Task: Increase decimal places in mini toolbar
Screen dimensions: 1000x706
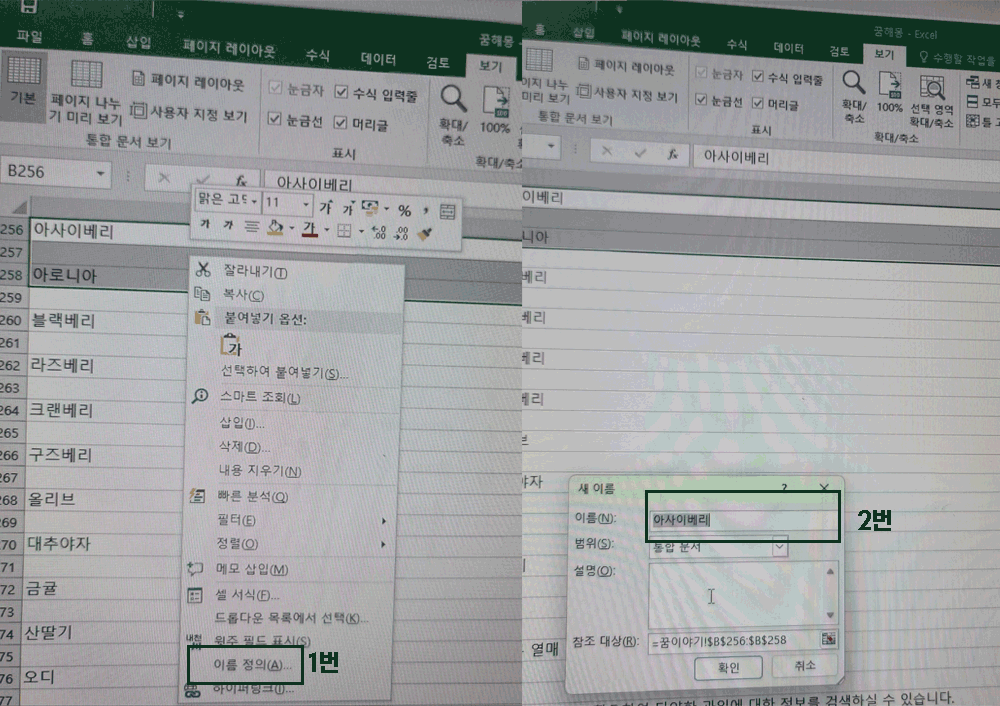Action: point(379,233)
